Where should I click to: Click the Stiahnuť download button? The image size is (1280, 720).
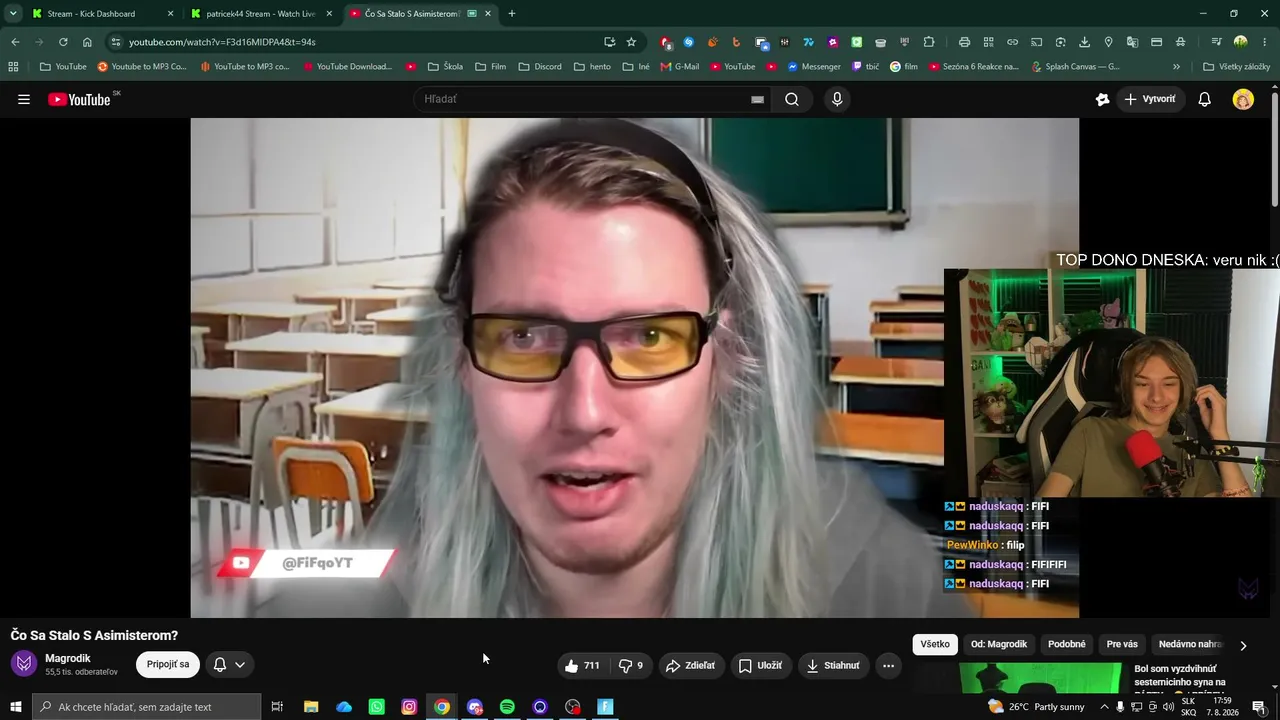tap(833, 665)
